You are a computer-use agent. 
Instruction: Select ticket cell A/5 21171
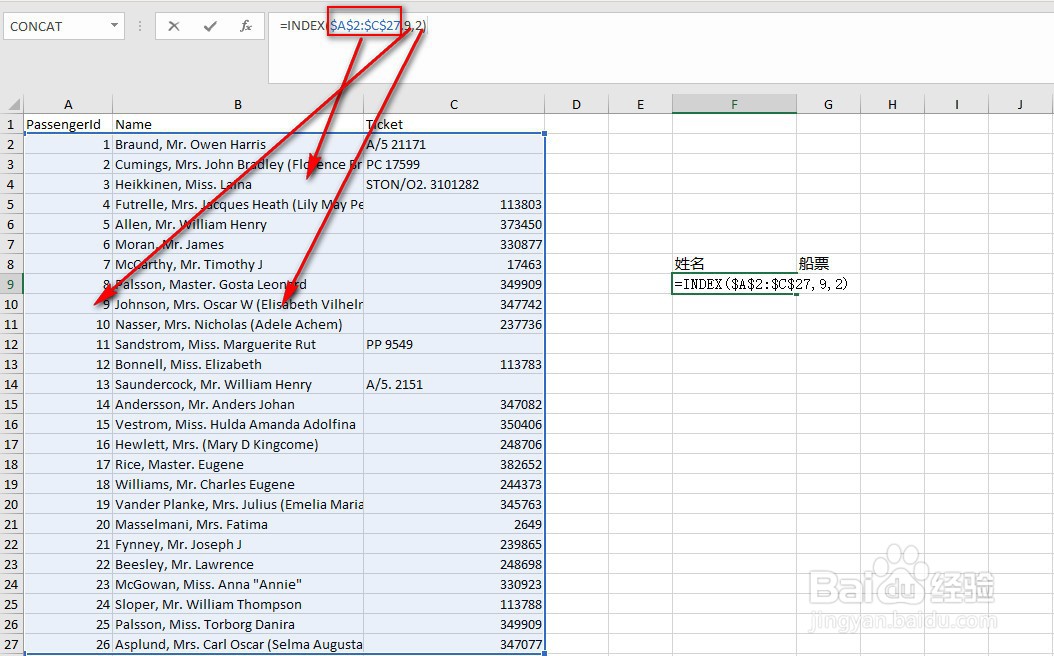454,145
